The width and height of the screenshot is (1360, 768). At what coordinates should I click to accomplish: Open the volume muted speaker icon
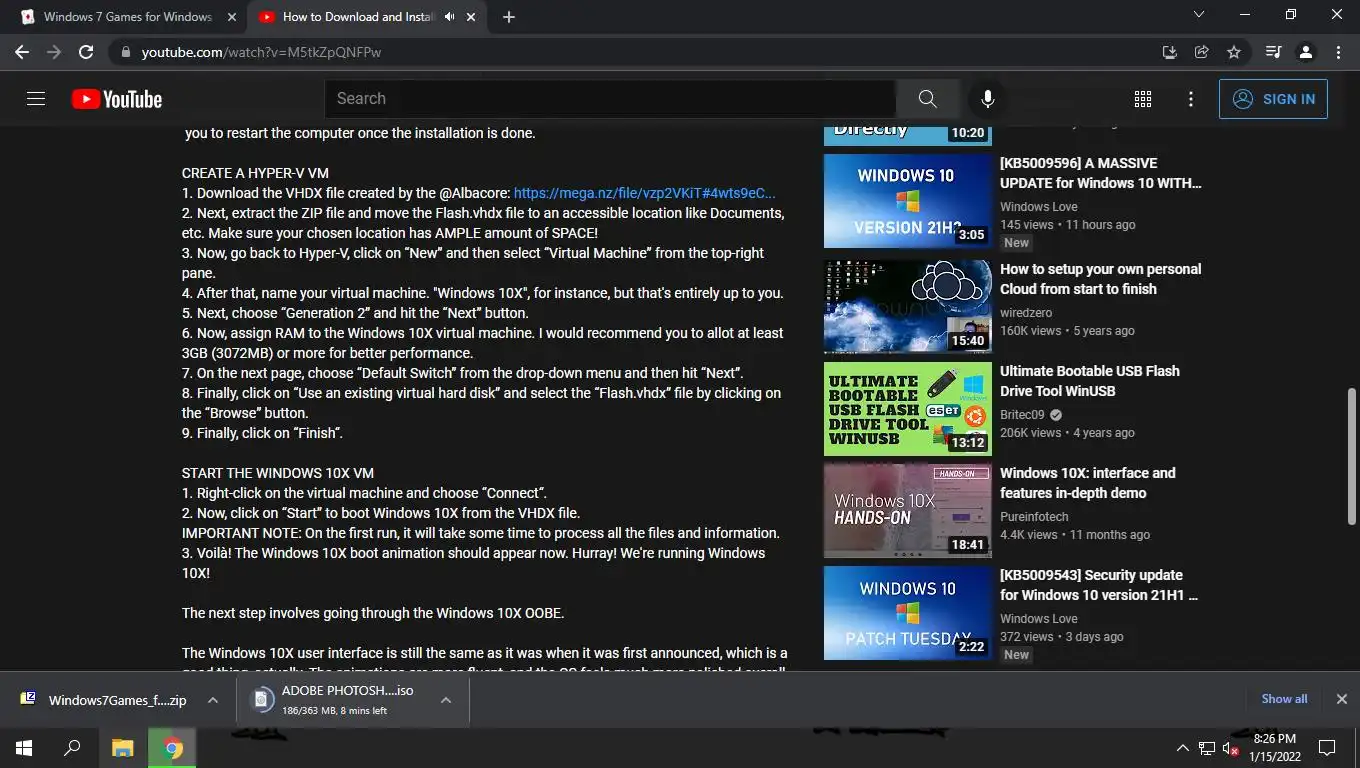pyautogui.click(x=1231, y=748)
